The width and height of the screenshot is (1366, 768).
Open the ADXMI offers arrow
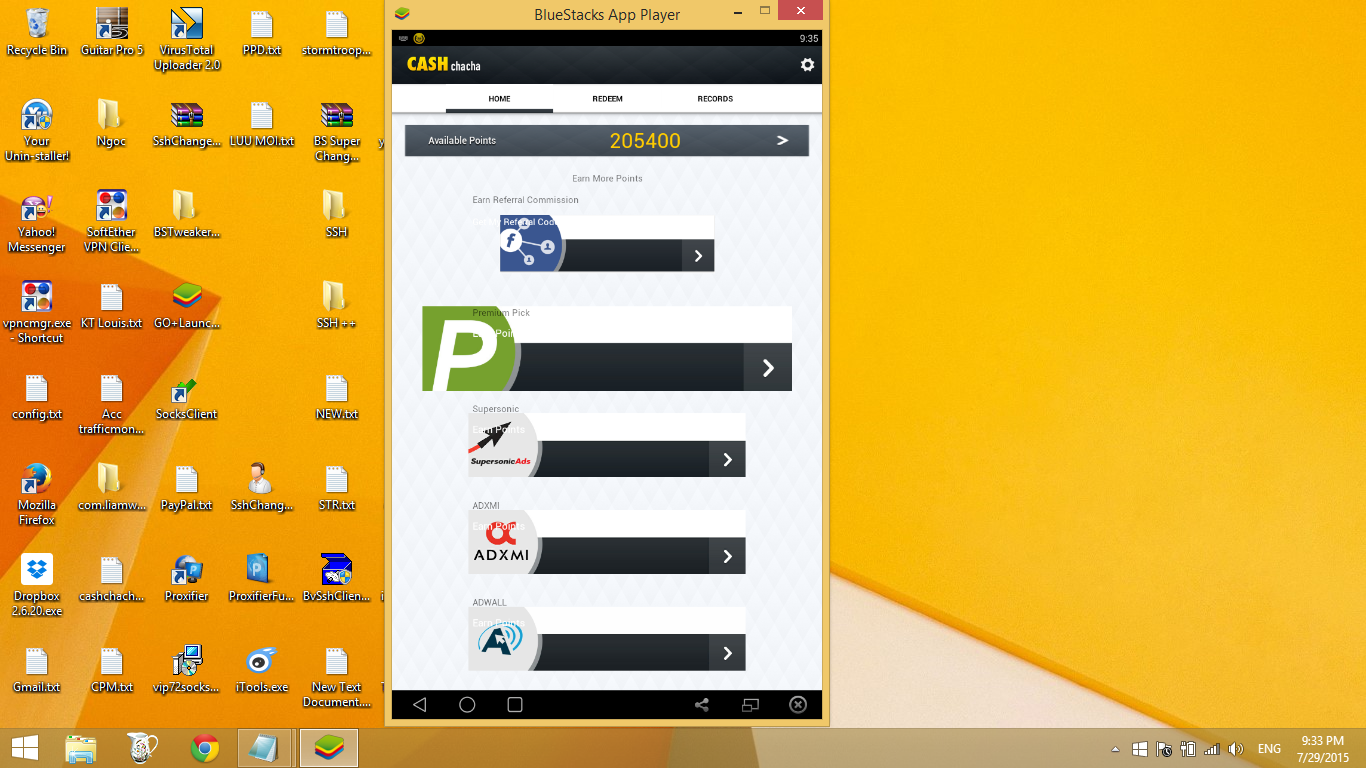point(727,556)
